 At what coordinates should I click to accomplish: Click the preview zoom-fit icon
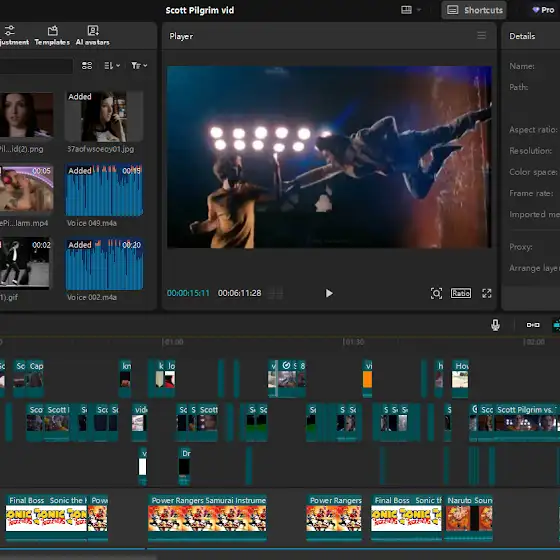[x=436, y=293]
